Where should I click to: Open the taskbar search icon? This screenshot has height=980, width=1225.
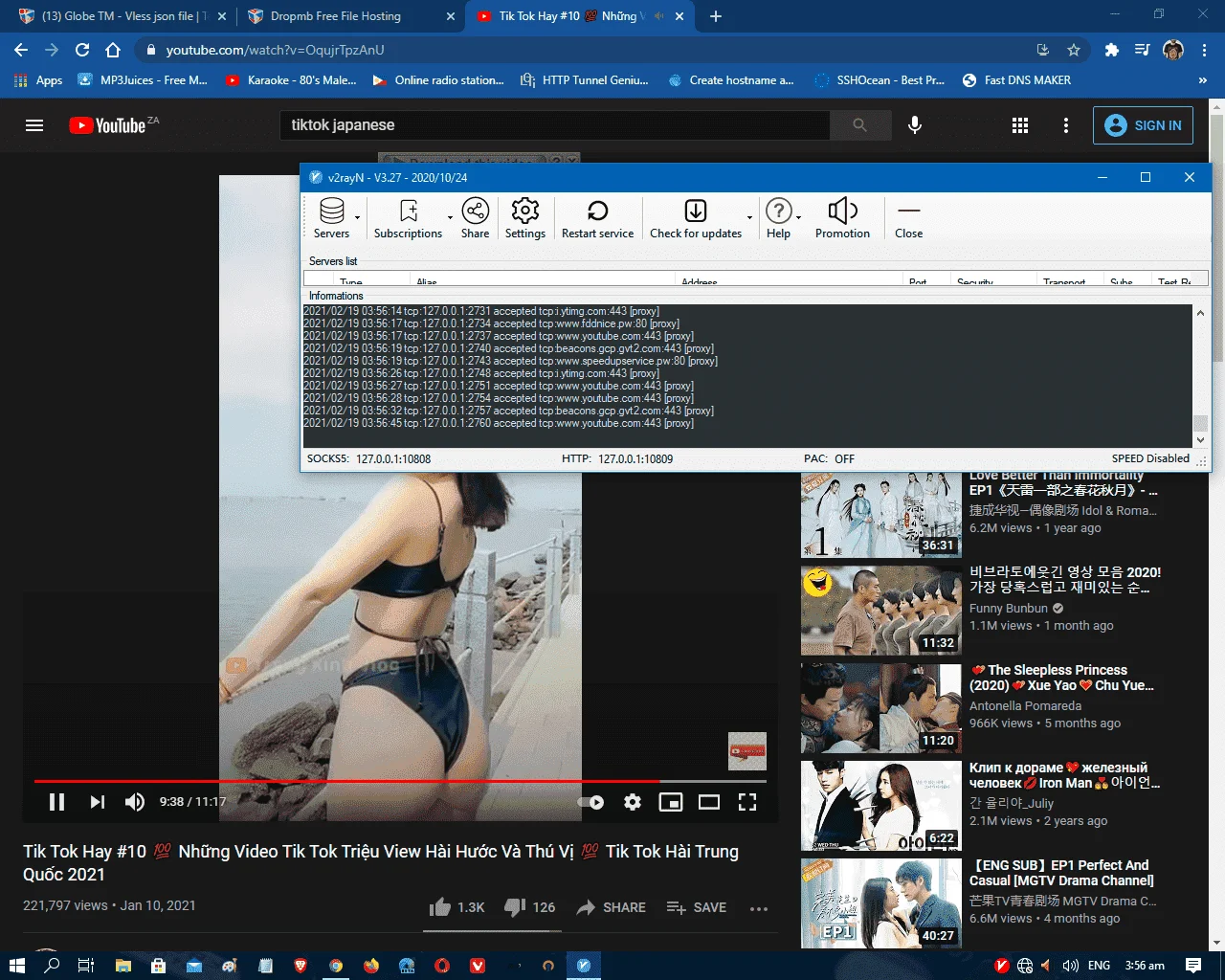[52, 966]
